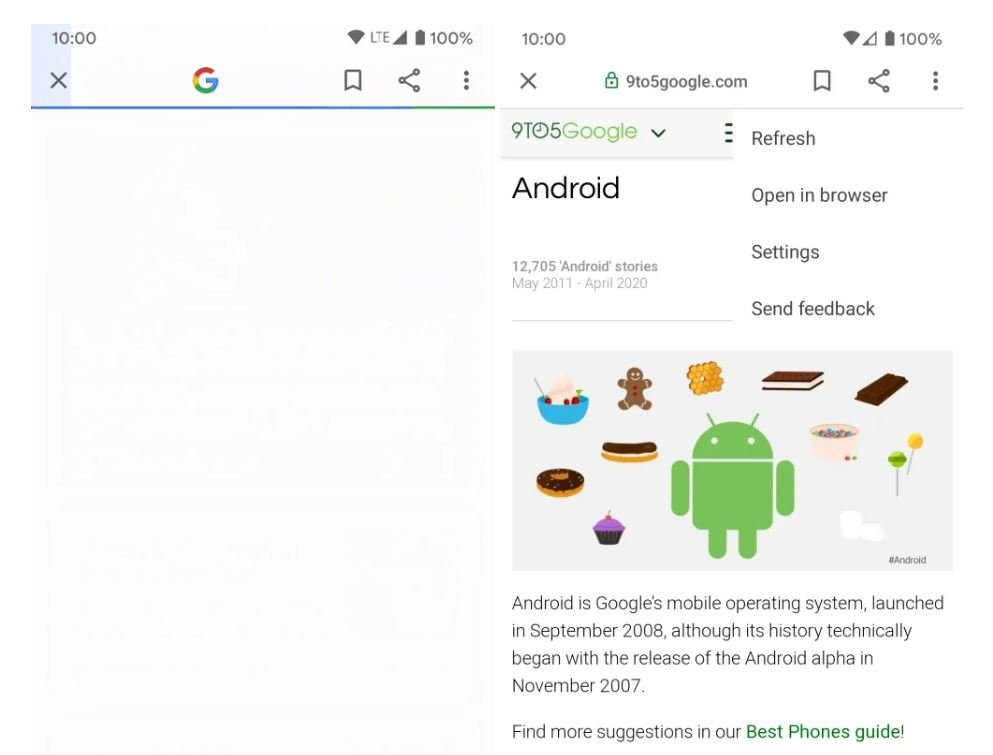This screenshot has height=755, width=993.
Task: Tap the green lock security icon
Action: tap(611, 80)
